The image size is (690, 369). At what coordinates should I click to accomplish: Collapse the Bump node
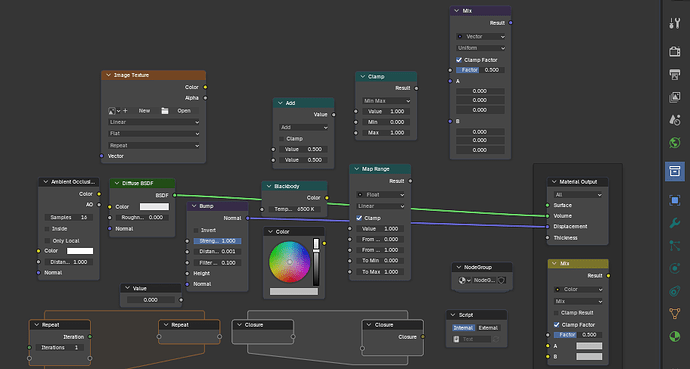(194, 206)
